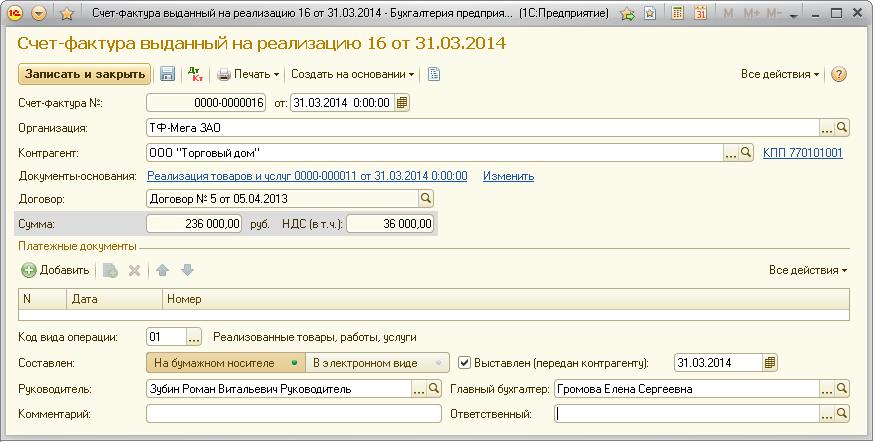
Task: Toggle Выставлен (передан контрагенту) checkbox
Action: pyautogui.click(x=464, y=362)
